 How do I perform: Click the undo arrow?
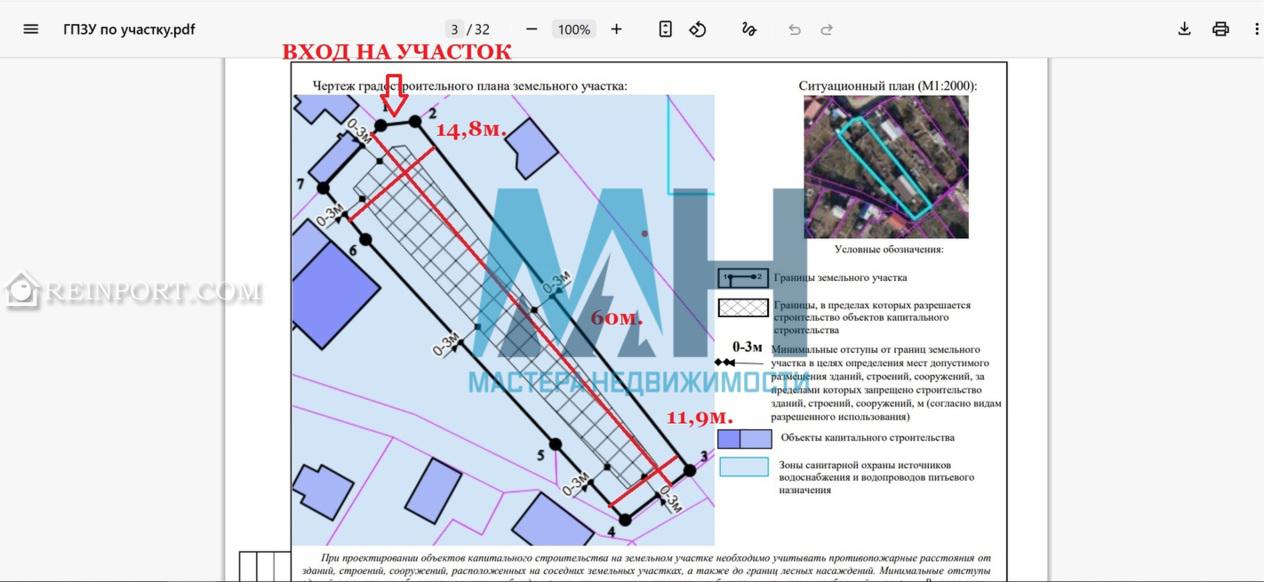point(794,29)
